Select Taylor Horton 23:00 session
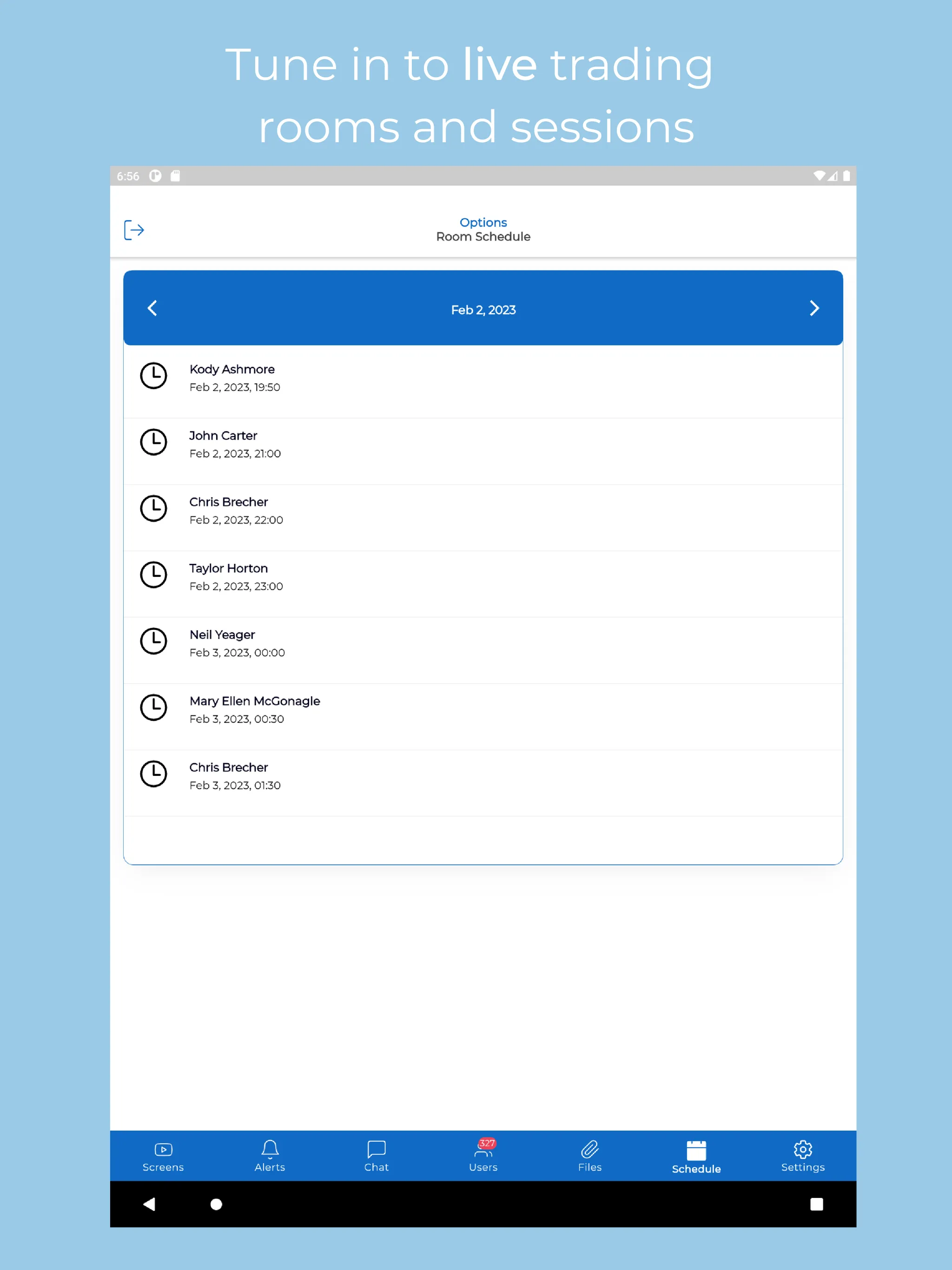The image size is (952, 1270). click(x=483, y=576)
